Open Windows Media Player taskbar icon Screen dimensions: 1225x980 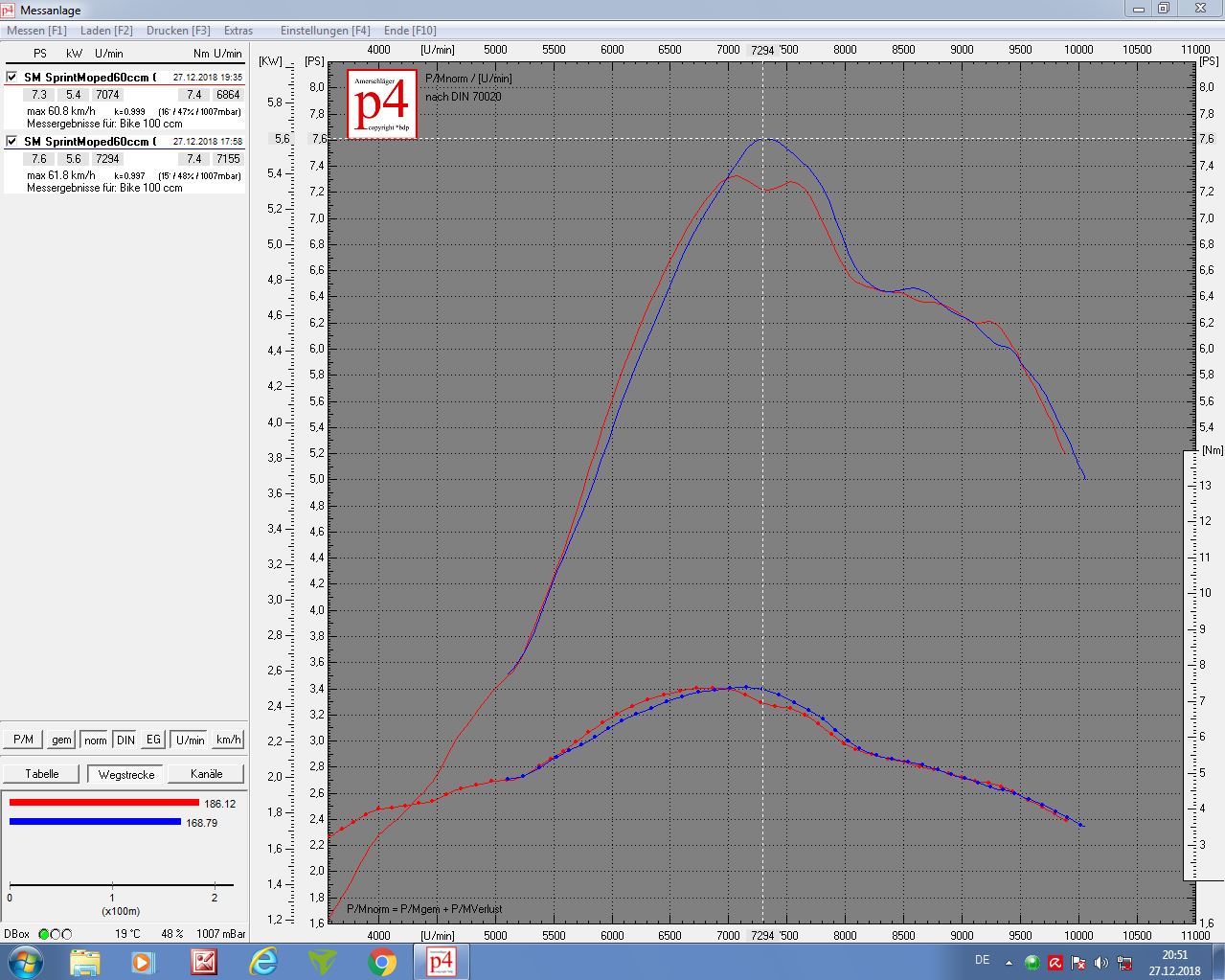coord(143,961)
